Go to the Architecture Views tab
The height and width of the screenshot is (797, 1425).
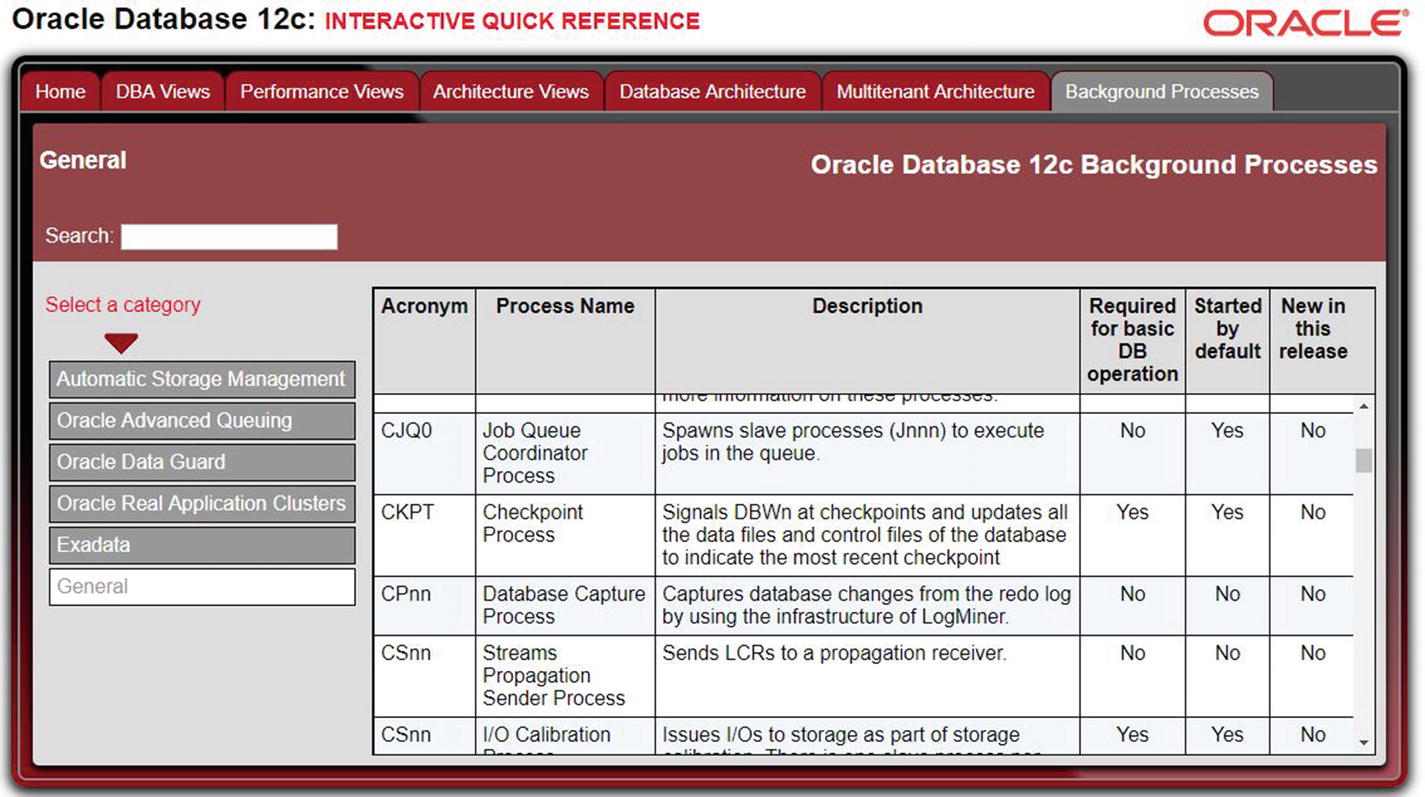(x=511, y=91)
